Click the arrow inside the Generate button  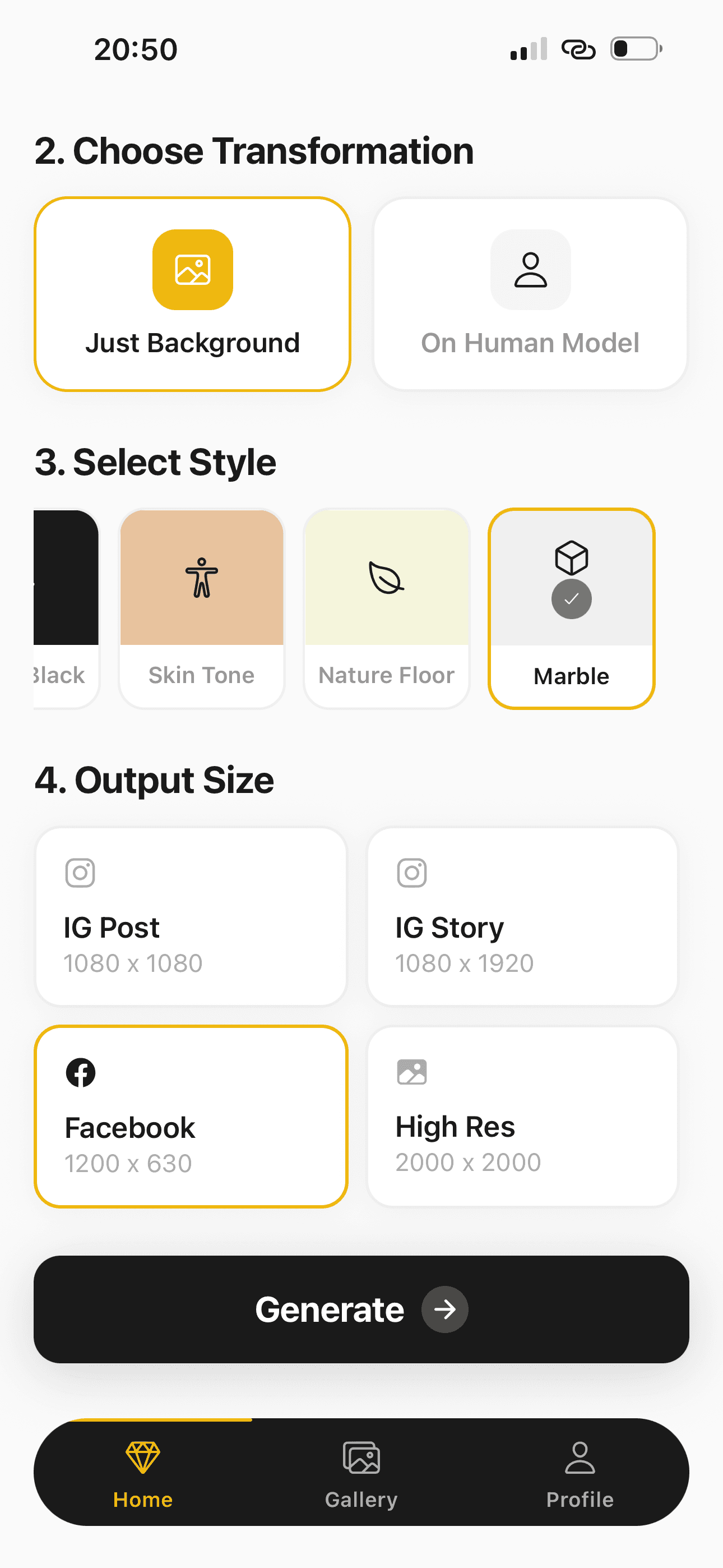(445, 1309)
